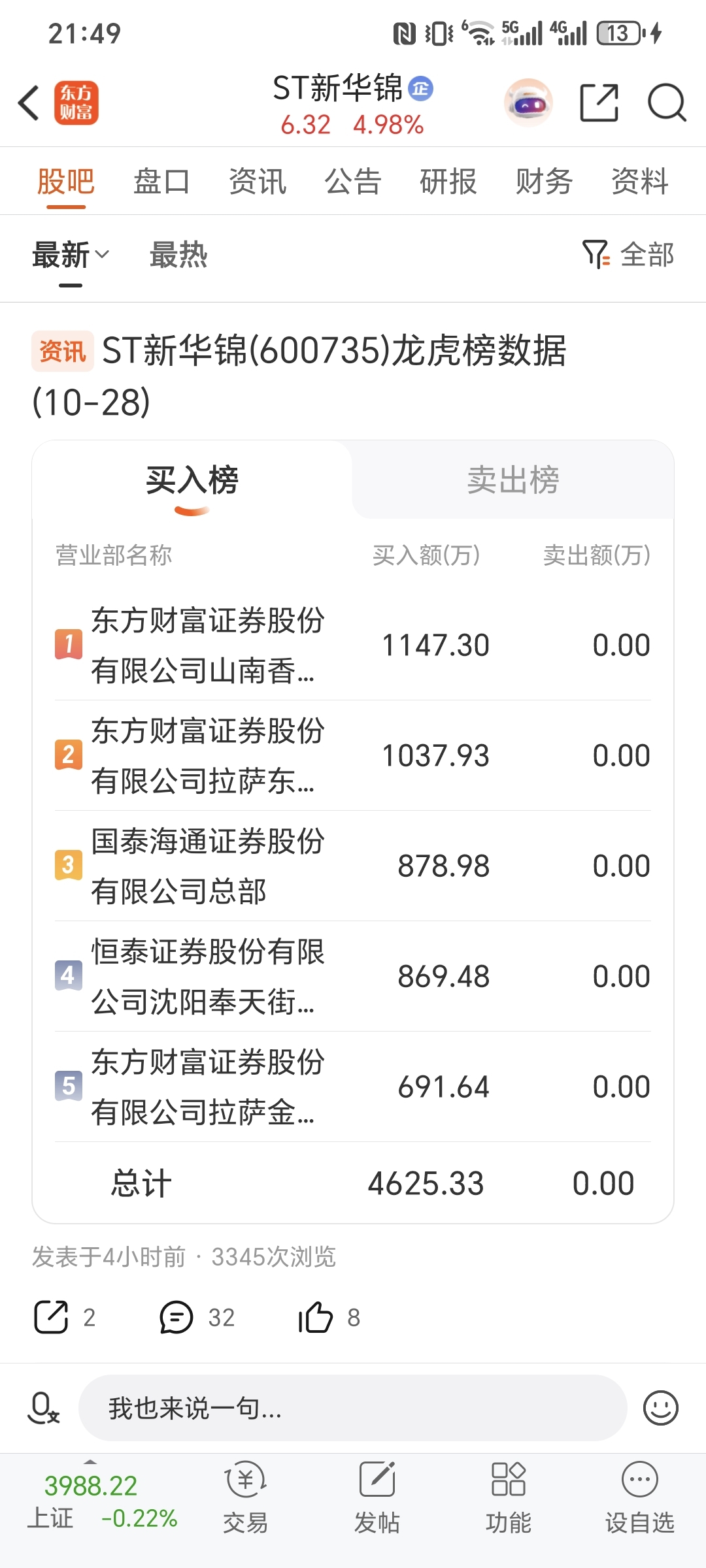Focus the 我也来说一句 comment field
This screenshot has width=706, height=1568.
click(x=353, y=1407)
